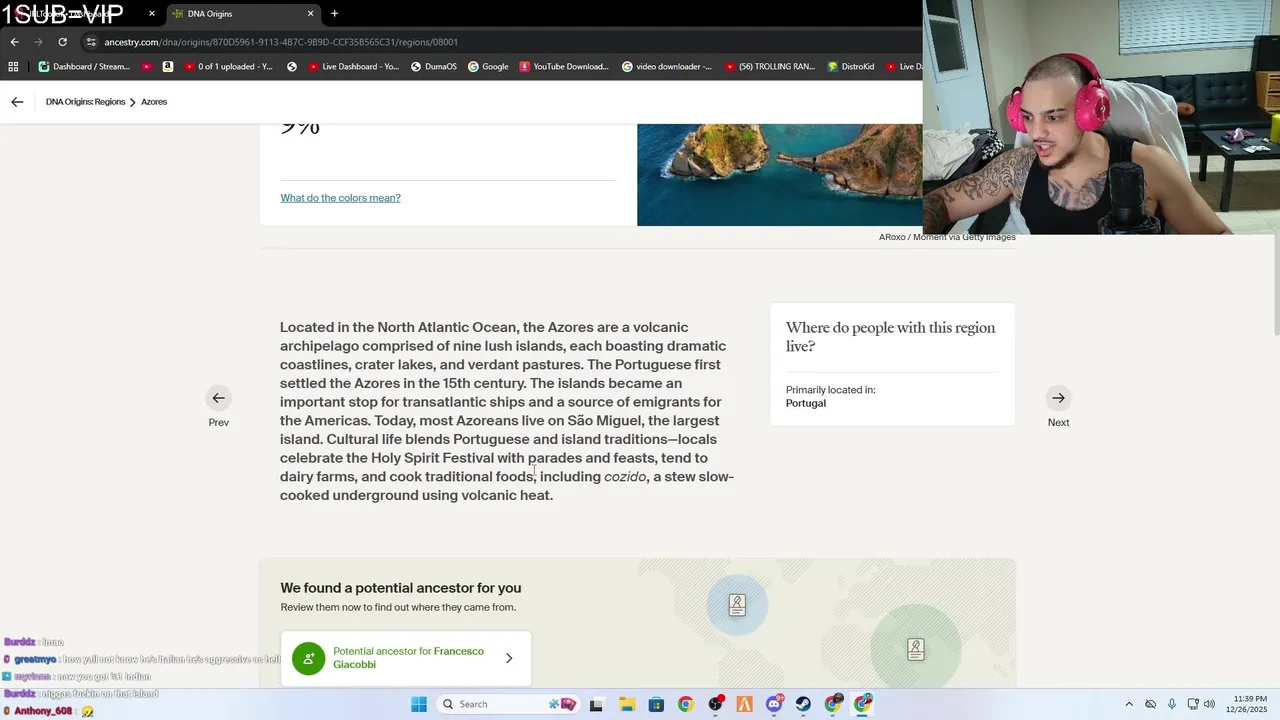Click the green record marker on the map
Image resolution: width=1280 pixels, height=720 pixels.
[915, 649]
